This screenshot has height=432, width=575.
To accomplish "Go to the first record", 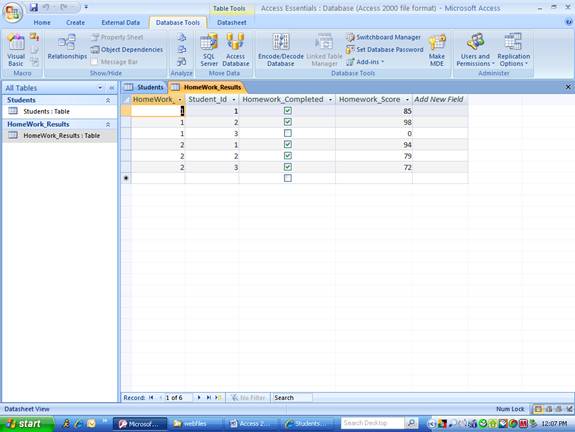I will click(151, 398).
